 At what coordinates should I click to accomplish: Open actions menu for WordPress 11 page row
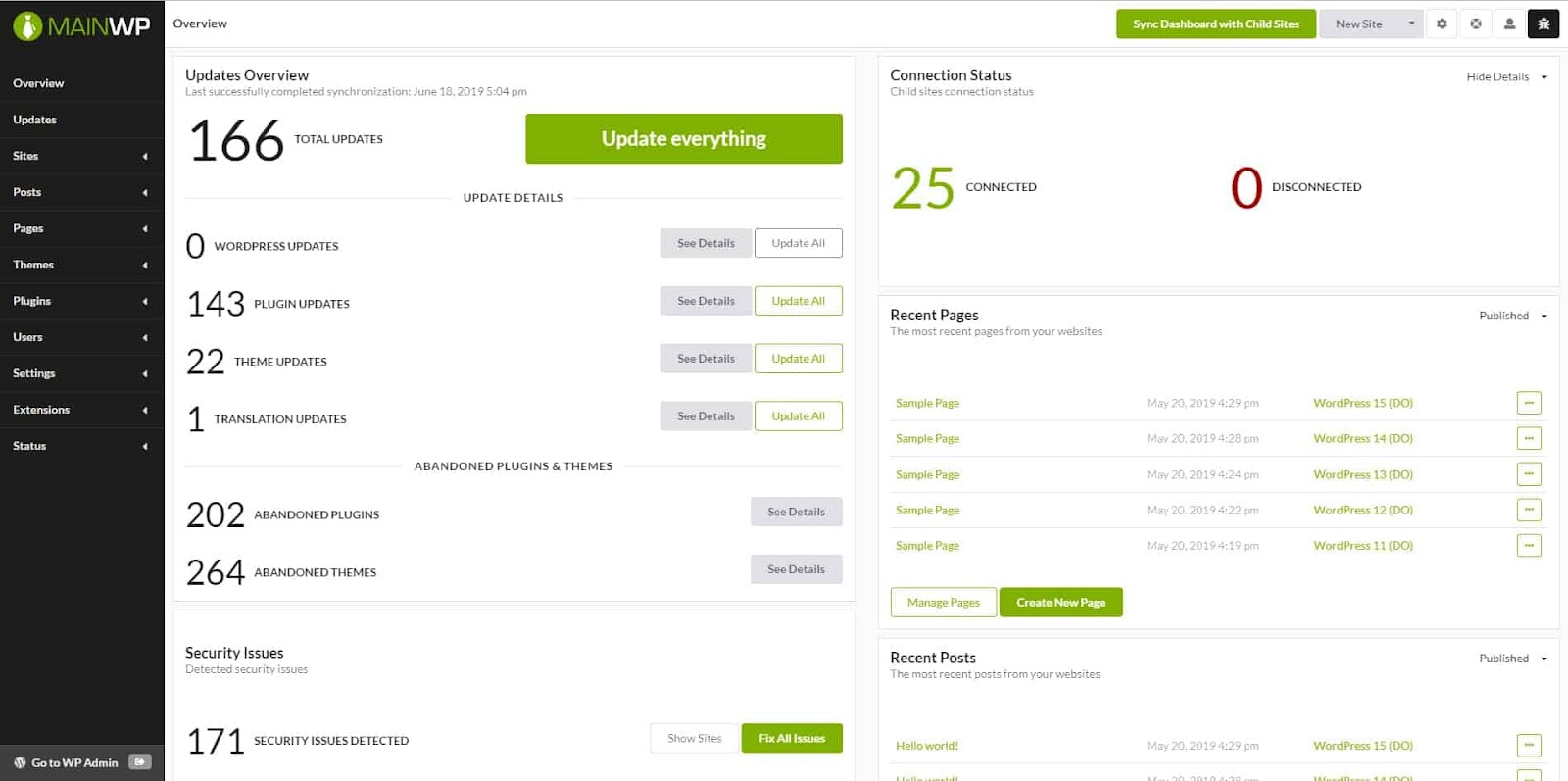(x=1529, y=545)
